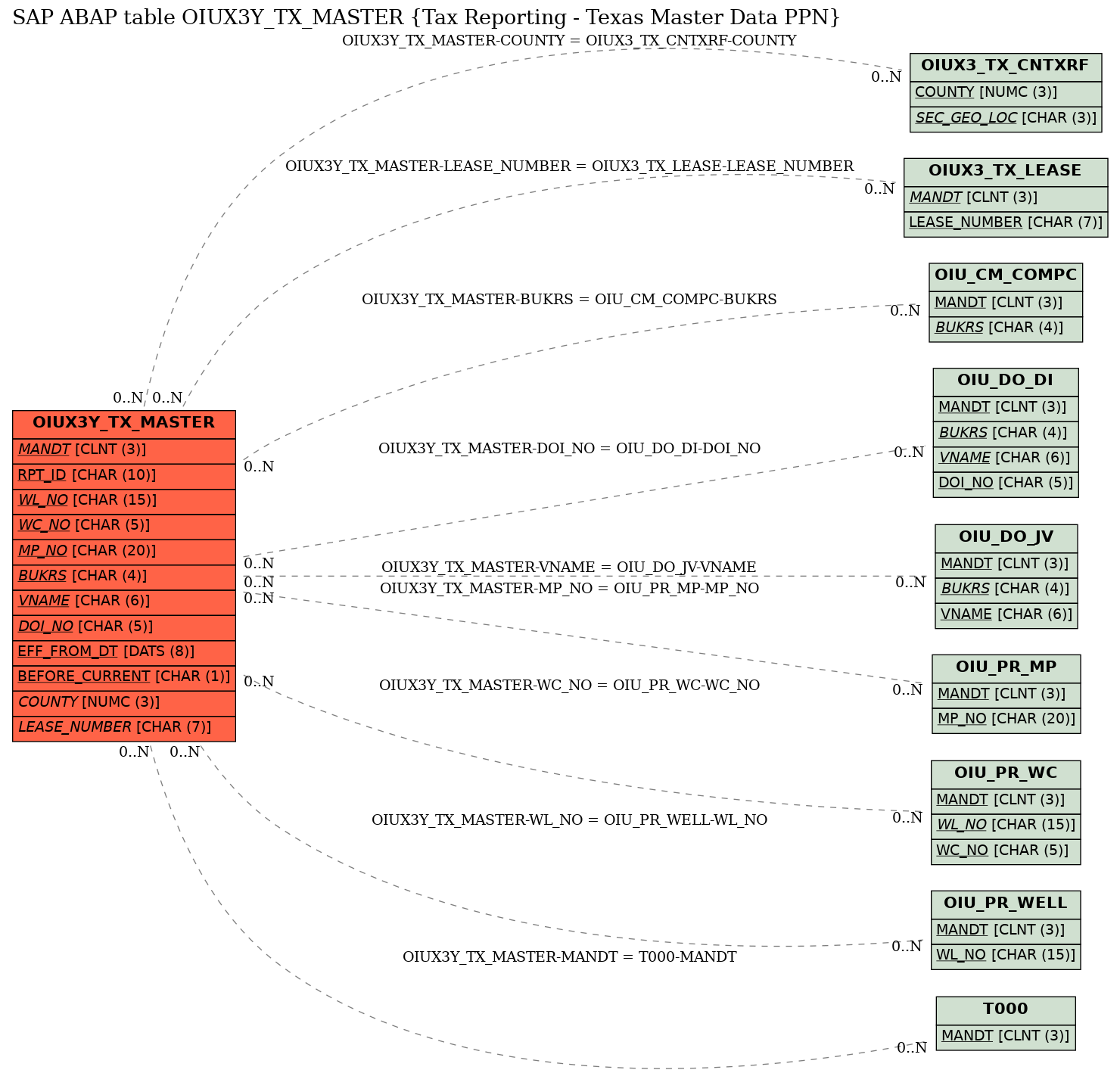Select MANDT field in OIU_PR_WELL
The width and height of the screenshot is (1120, 1073).
[1006, 931]
